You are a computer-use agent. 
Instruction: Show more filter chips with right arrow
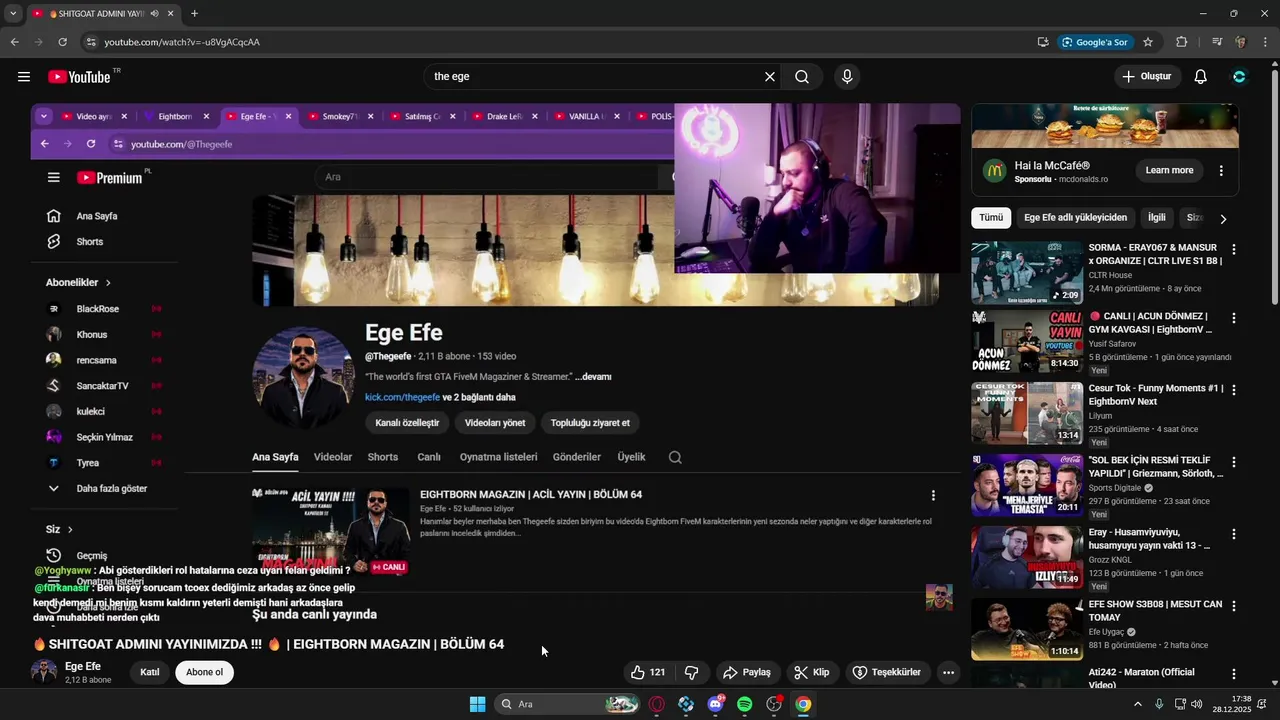(x=1223, y=218)
